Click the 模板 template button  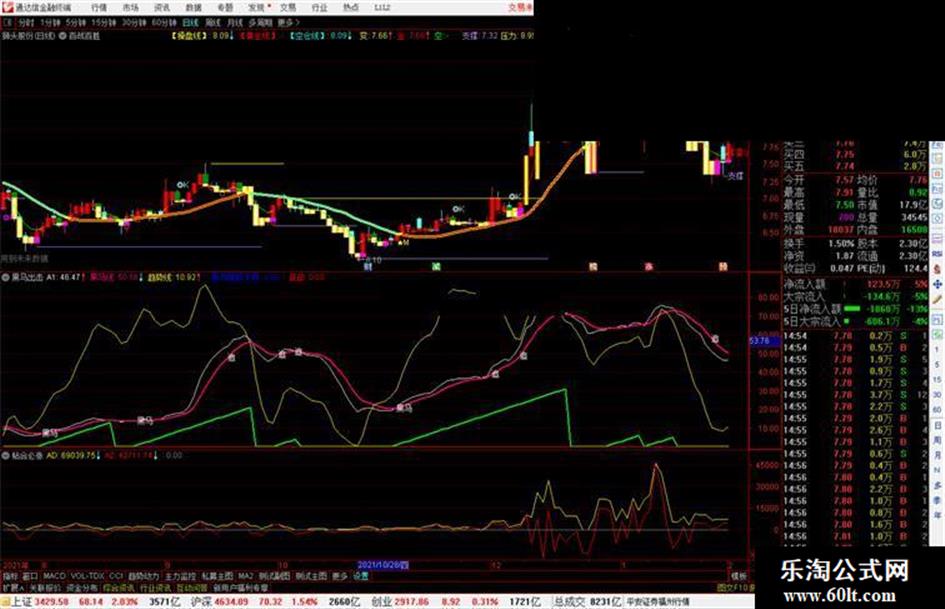[738, 576]
